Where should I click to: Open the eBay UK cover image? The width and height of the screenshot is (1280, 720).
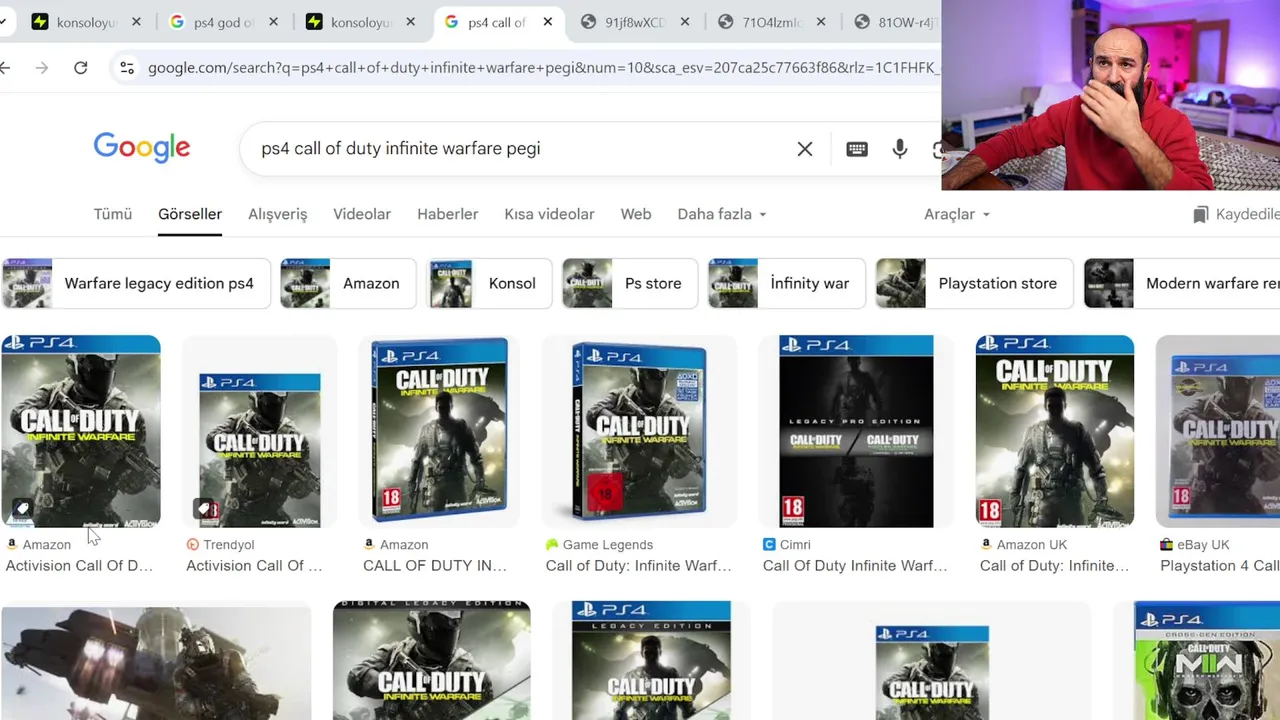click(x=1218, y=431)
